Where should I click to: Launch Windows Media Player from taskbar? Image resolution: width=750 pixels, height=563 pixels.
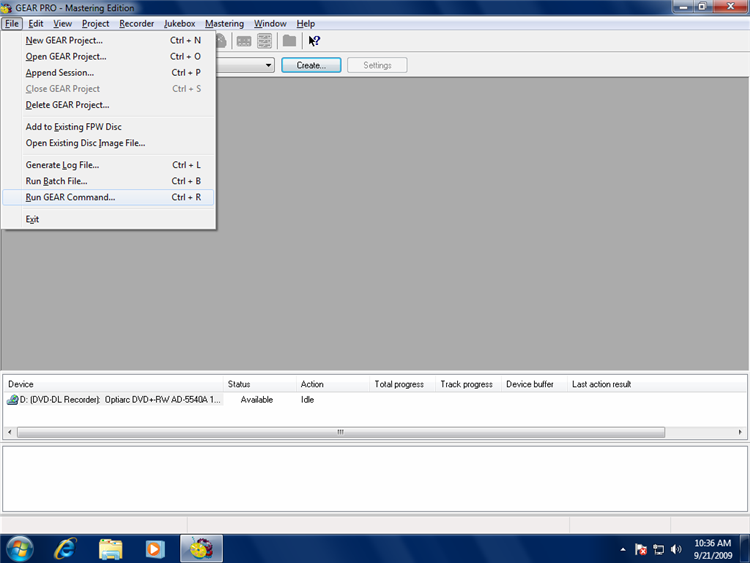pyautogui.click(x=155, y=548)
